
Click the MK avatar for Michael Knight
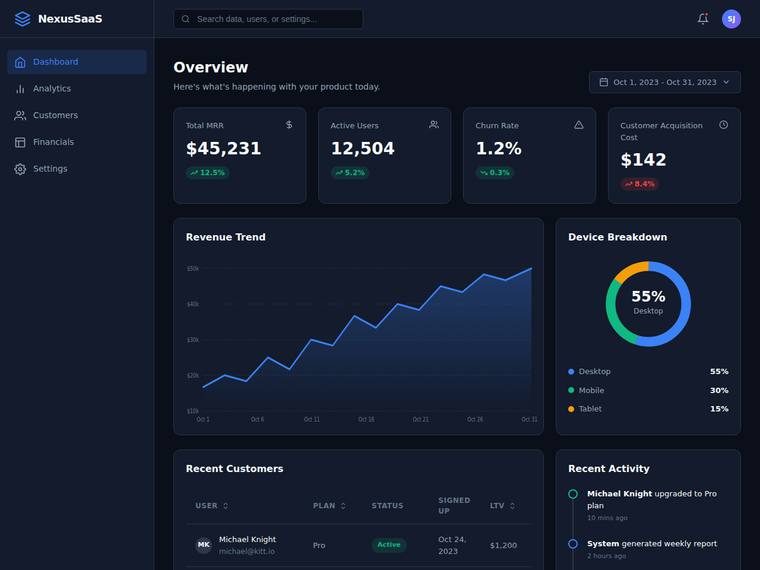click(x=204, y=545)
